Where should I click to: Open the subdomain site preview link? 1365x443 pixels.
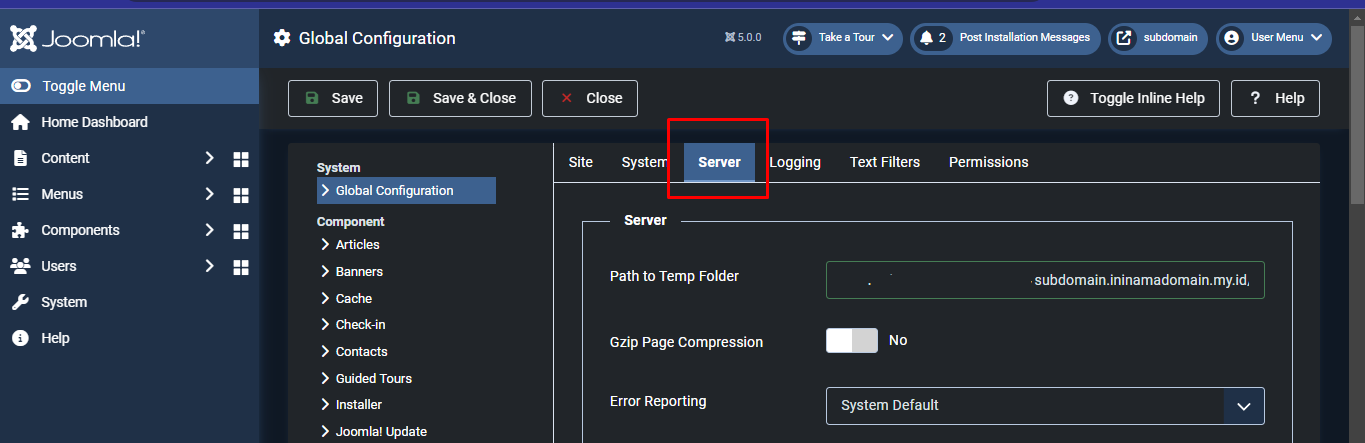click(1158, 38)
